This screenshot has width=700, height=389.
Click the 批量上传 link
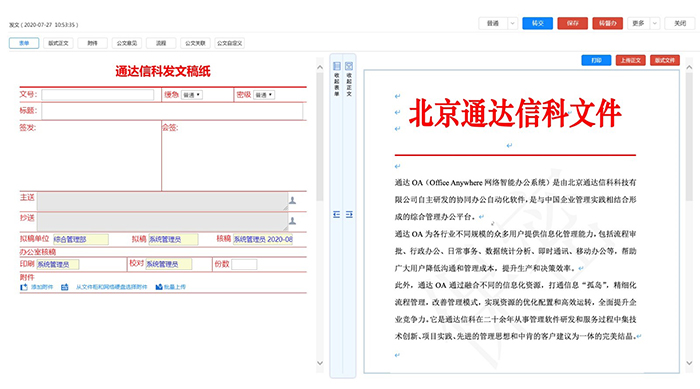(x=175, y=287)
